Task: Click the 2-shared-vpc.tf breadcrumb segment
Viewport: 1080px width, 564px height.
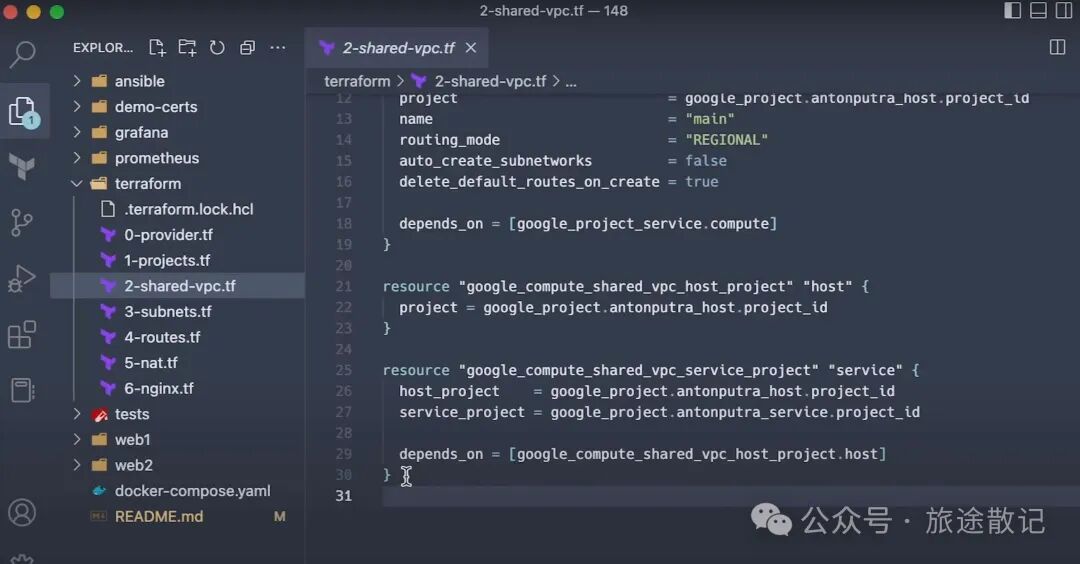Action: click(x=490, y=81)
